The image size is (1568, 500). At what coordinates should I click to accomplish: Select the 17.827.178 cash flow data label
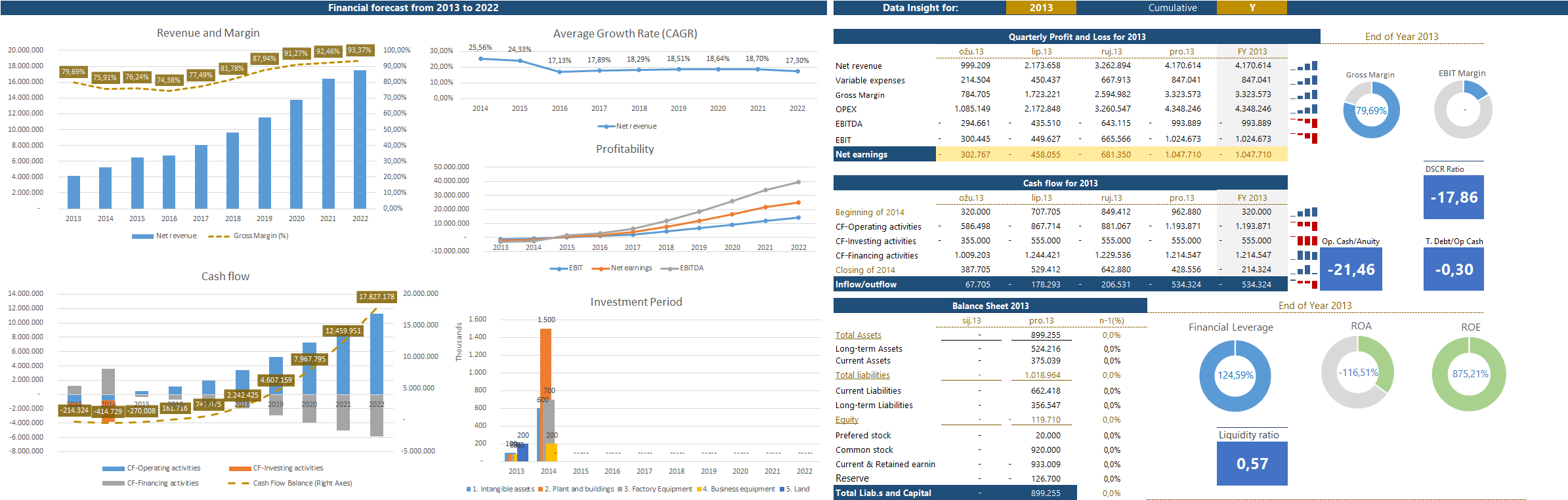[x=376, y=297]
